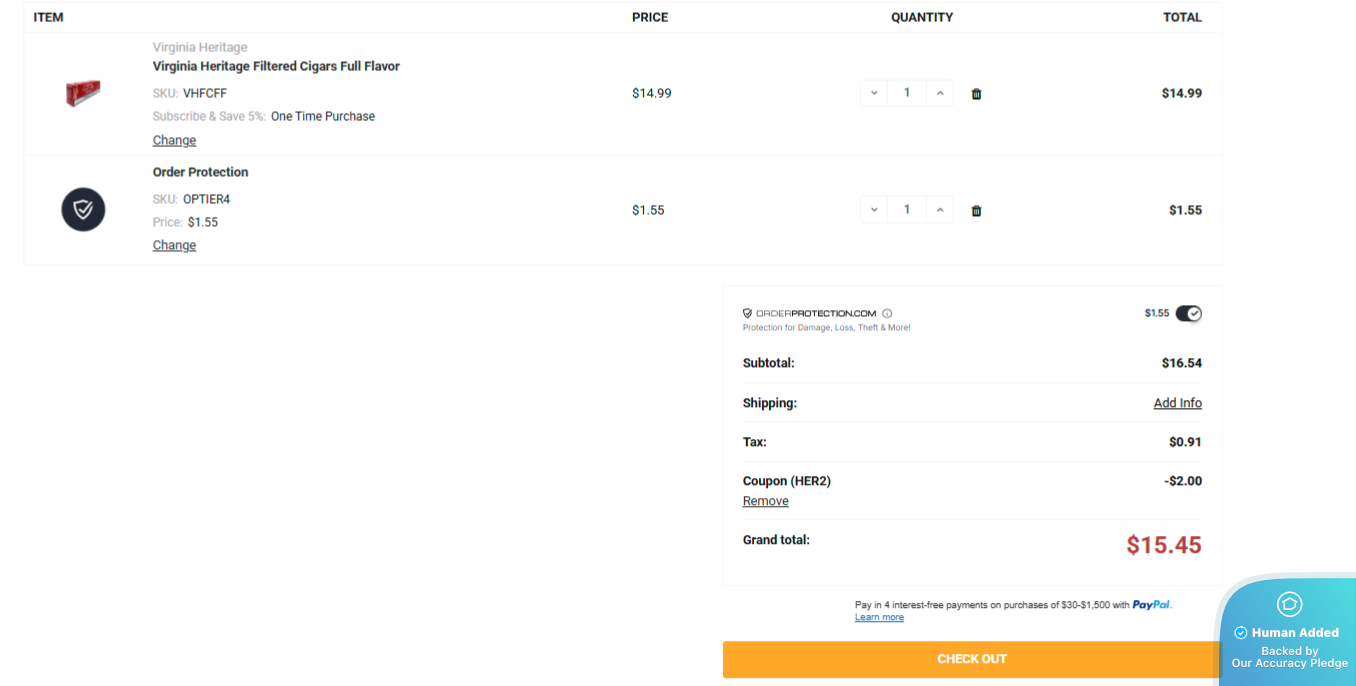The image size is (1356, 686).
Task: Toggle off the $1.55 order protection switch
Action: (1188, 313)
